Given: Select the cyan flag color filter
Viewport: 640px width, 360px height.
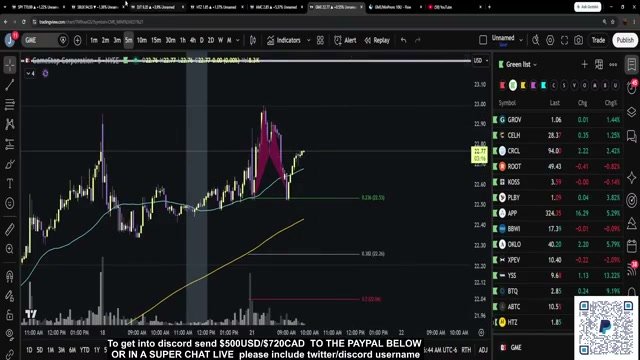Looking at the screenshot, I should click(x=543, y=85).
